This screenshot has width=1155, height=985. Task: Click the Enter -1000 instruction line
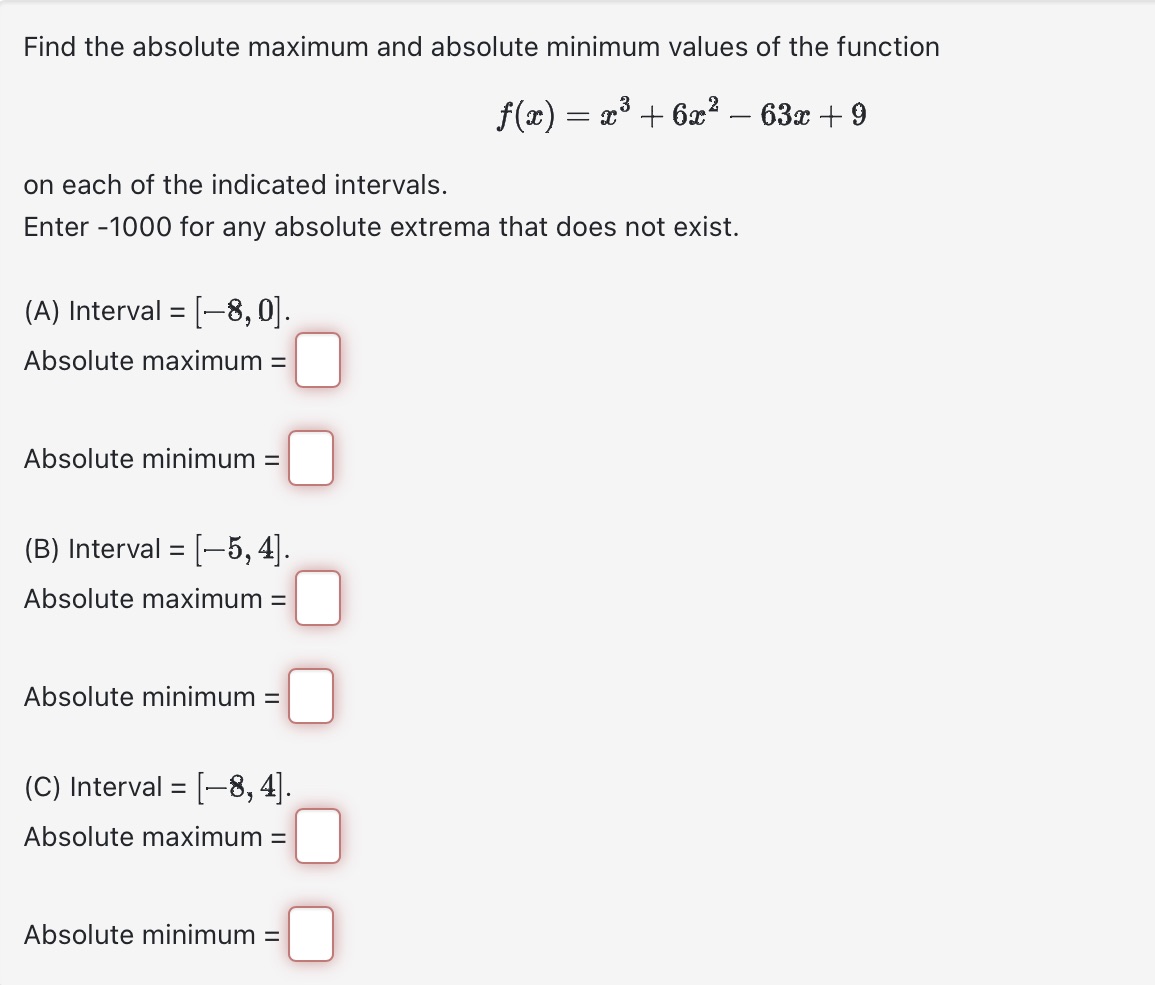382,227
